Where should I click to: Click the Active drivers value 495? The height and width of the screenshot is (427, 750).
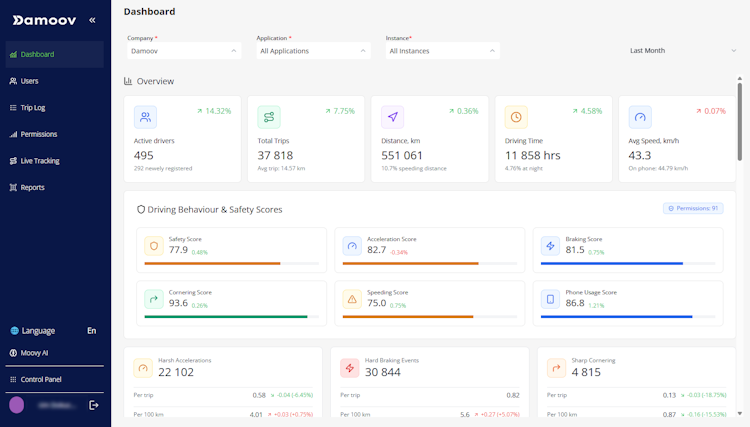point(143,155)
